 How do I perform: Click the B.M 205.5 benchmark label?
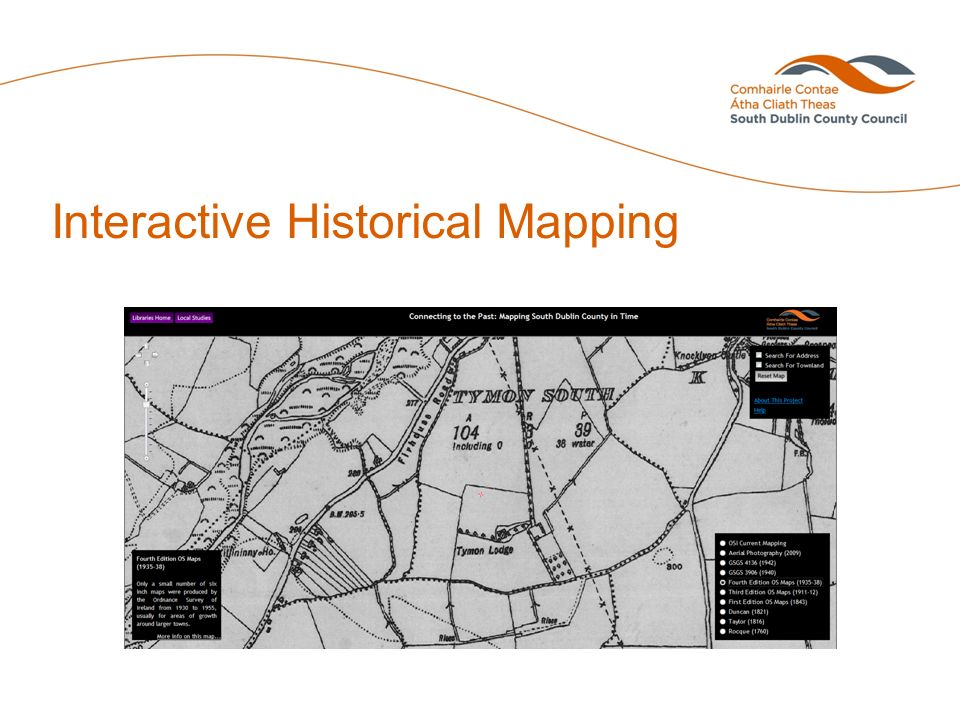pyautogui.click(x=347, y=514)
